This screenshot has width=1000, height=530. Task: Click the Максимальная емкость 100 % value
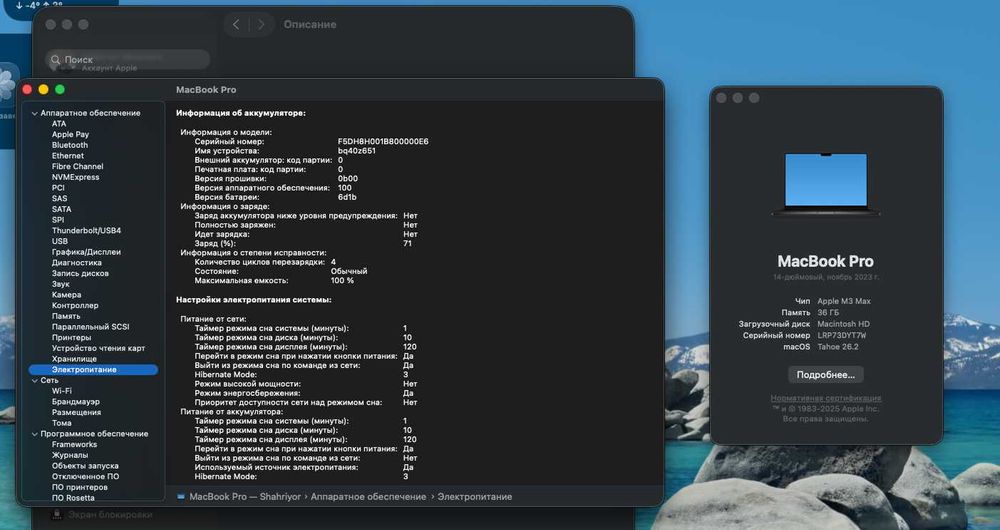click(342, 281)
